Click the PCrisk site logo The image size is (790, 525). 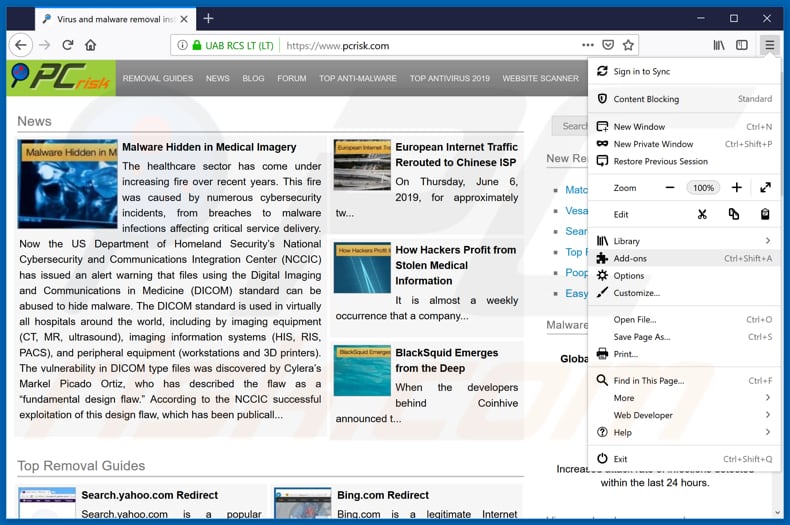click(61, 78)
